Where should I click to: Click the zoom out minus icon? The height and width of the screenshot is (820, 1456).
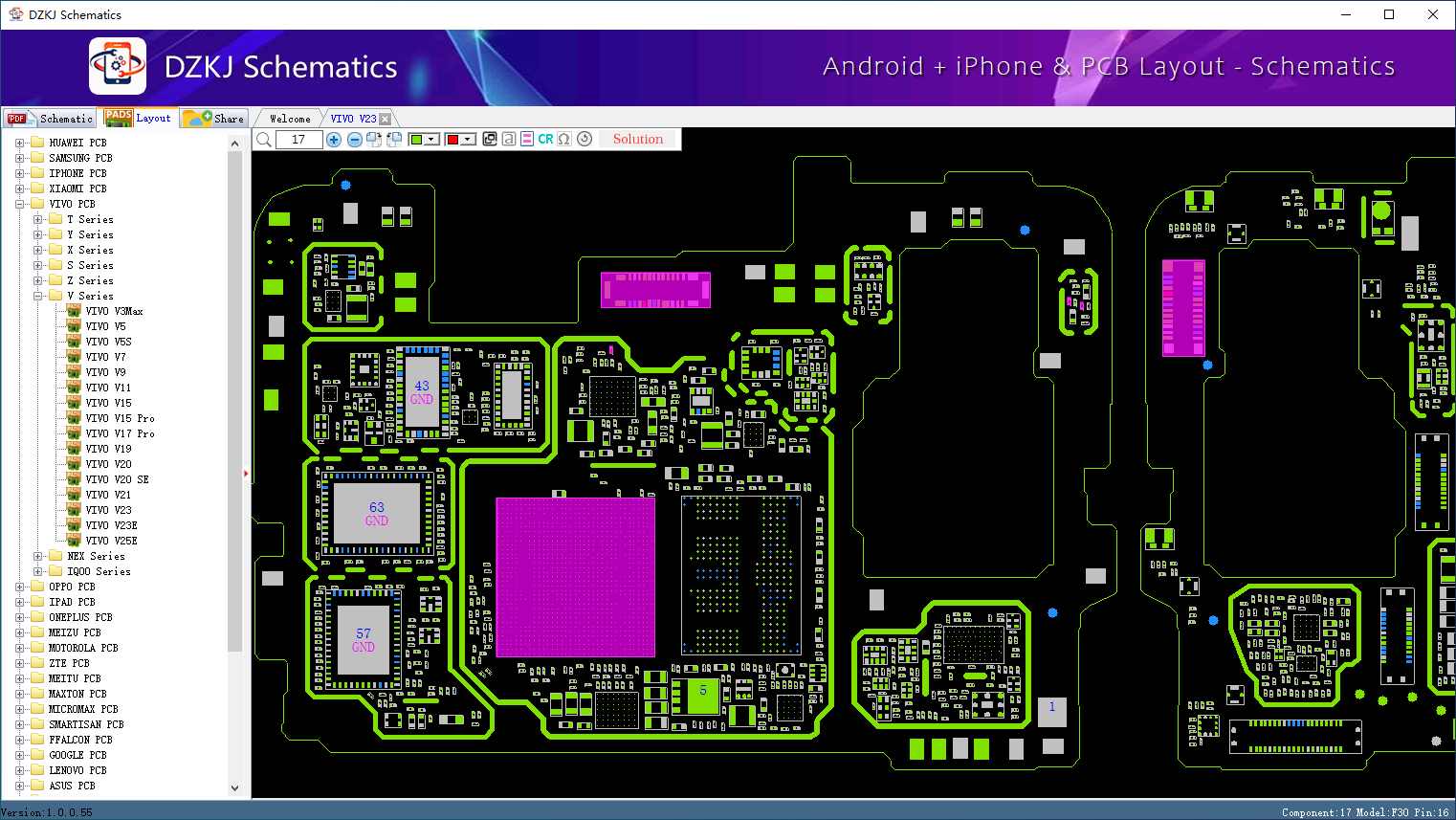[x=354, y=140]
